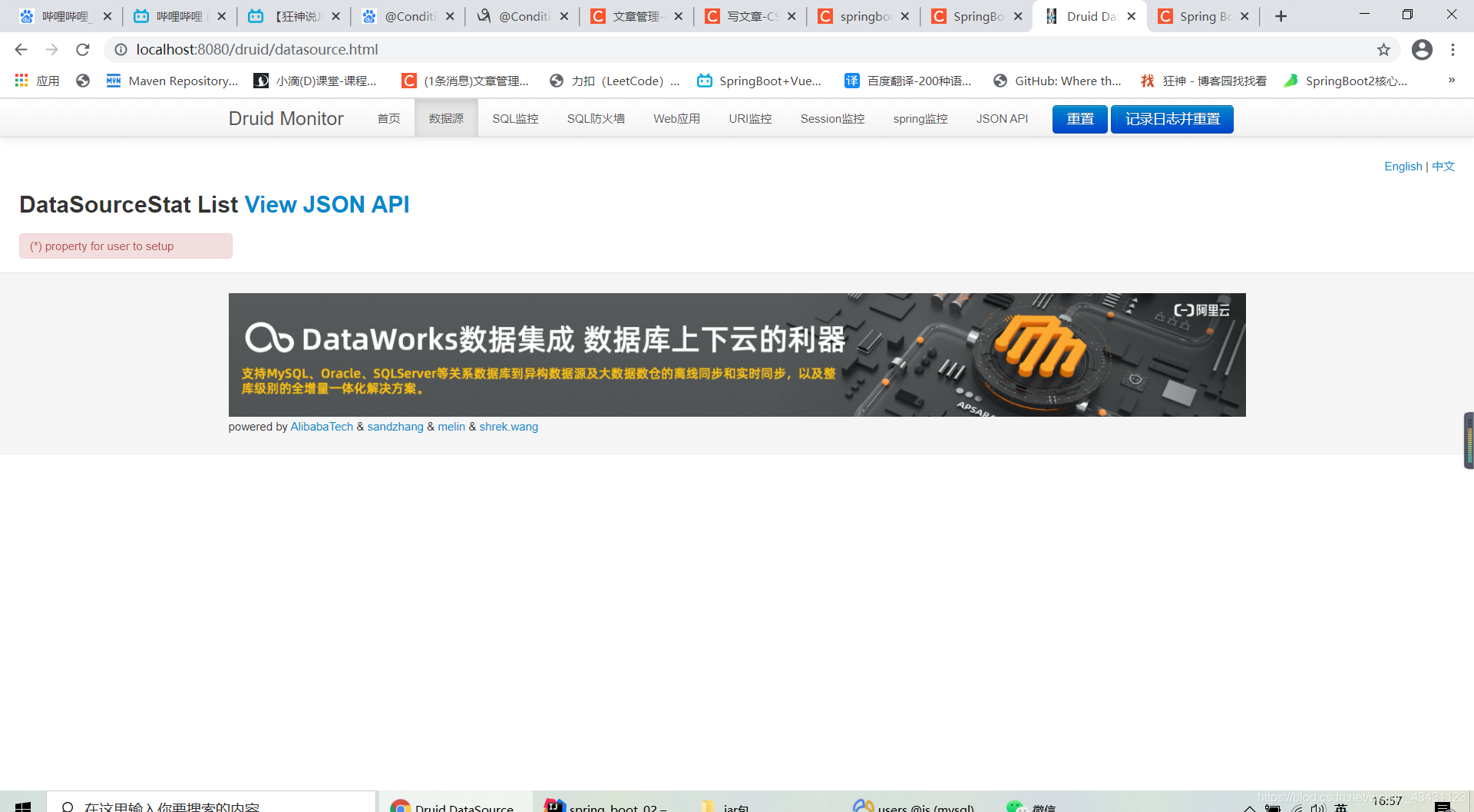
Task: Open the Windows Start menu
Action: click(x=23, y=806)
